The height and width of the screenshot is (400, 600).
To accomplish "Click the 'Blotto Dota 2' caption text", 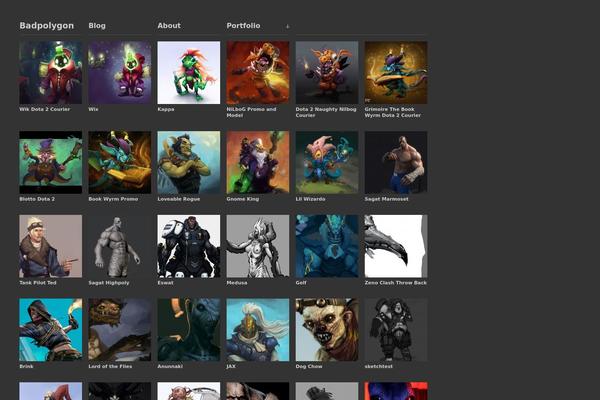I will pyautogui.click(x=37, y=199).
